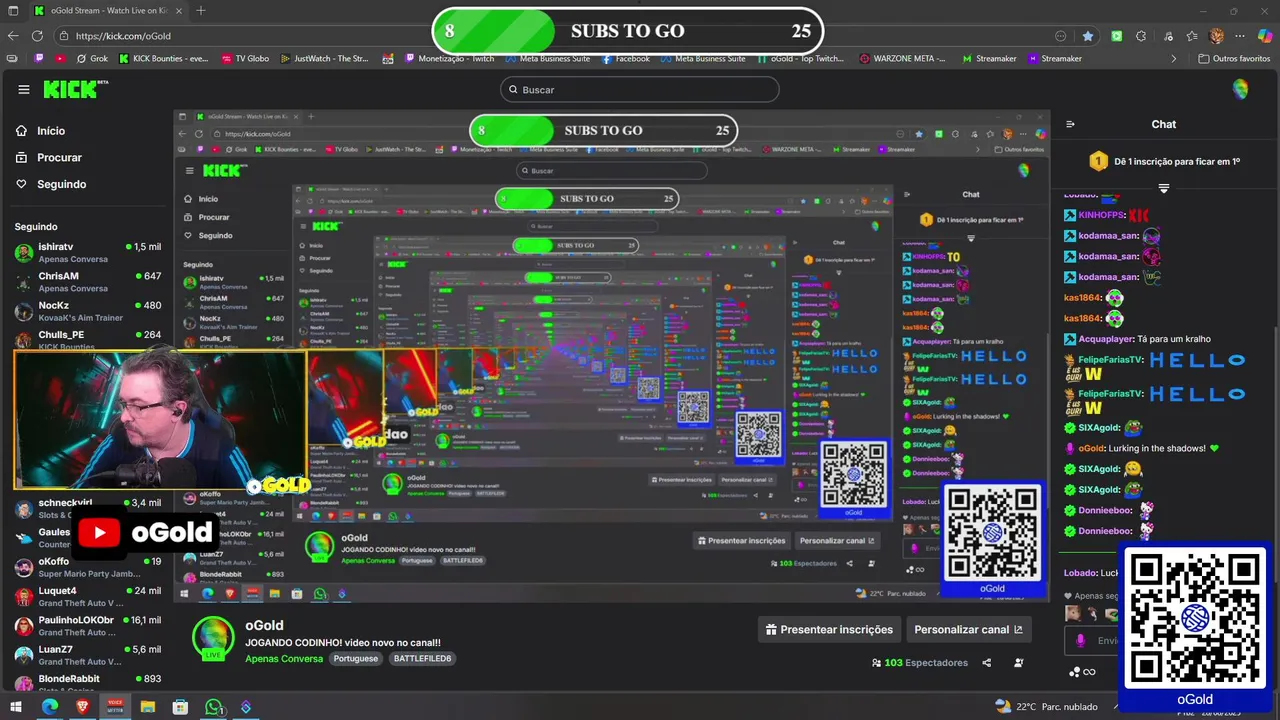This screenshot has width=1280, height=720.
Task: Open the JustWatch bookmark
Action: click(324, 58)
